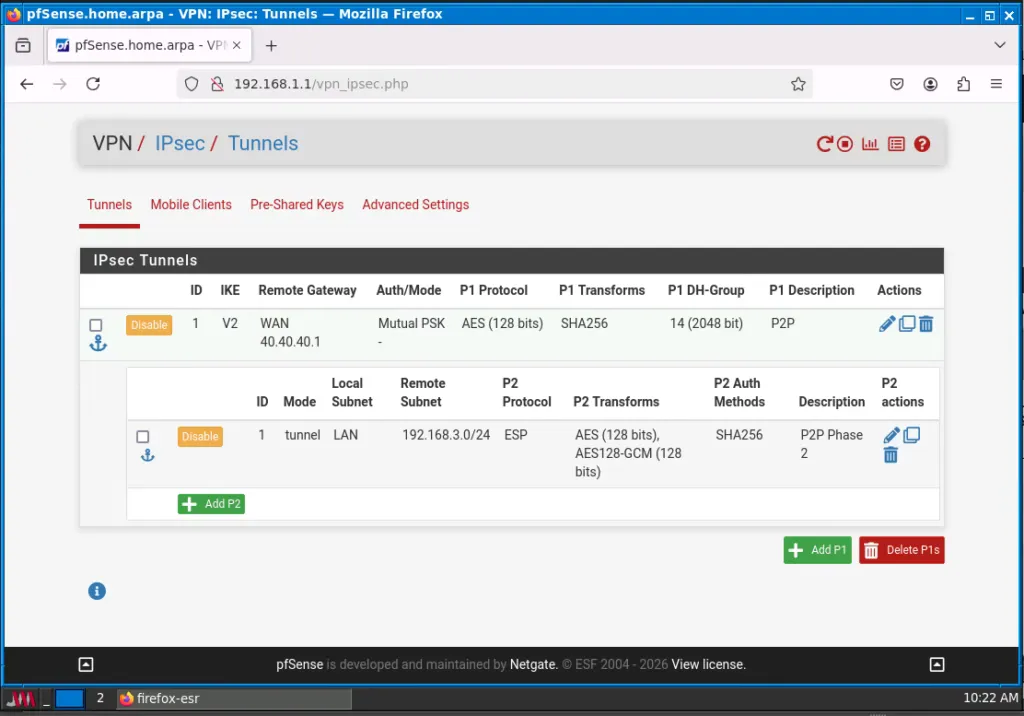Click the blue info icon below the table

97,591
